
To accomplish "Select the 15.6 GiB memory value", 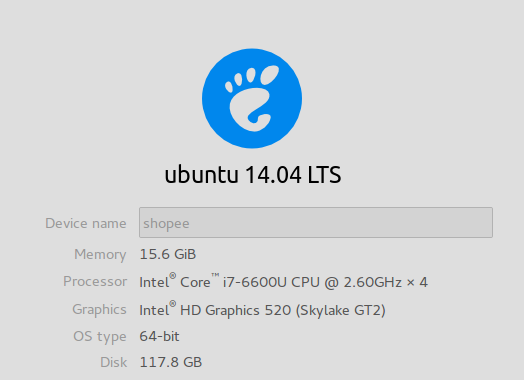I will [x=168, y=254].
